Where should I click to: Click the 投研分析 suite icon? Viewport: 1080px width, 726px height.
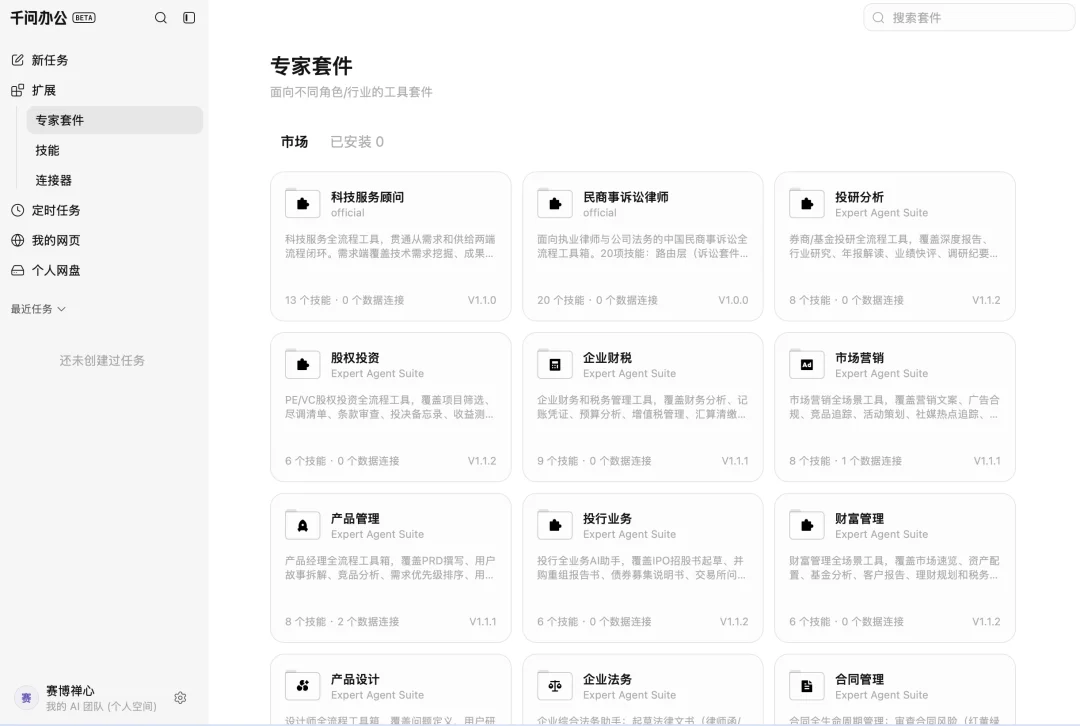pos(807,204)
